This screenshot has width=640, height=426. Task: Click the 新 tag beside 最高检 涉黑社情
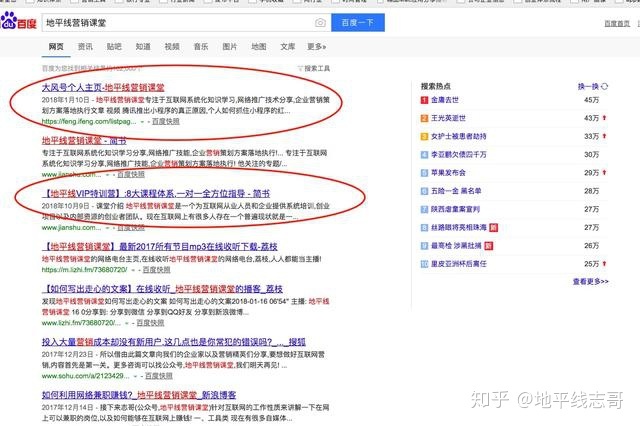(x=489, y=246)
